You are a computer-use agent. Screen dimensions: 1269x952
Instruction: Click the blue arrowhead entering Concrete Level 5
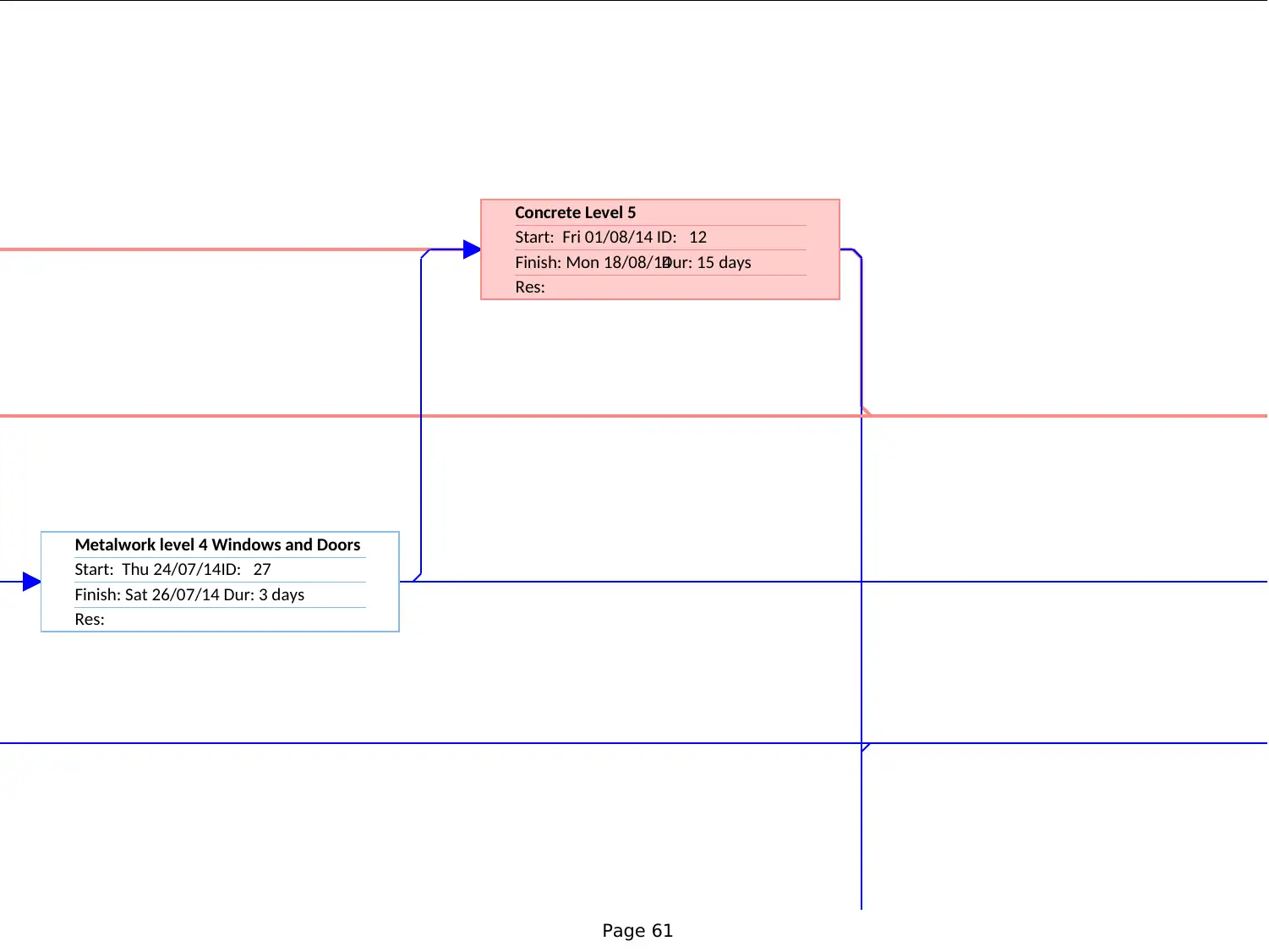(472, 249)
